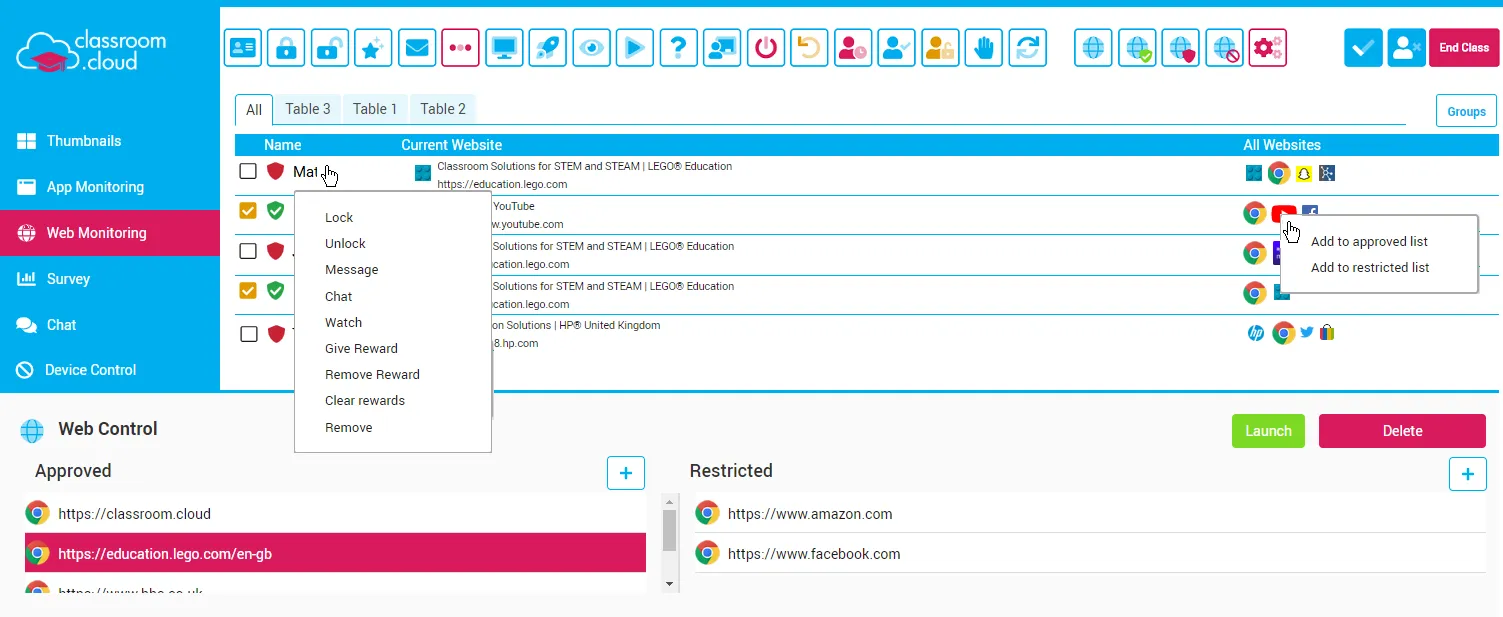Click the raise hand icon in the toolbar

click(x=983, y=47)
